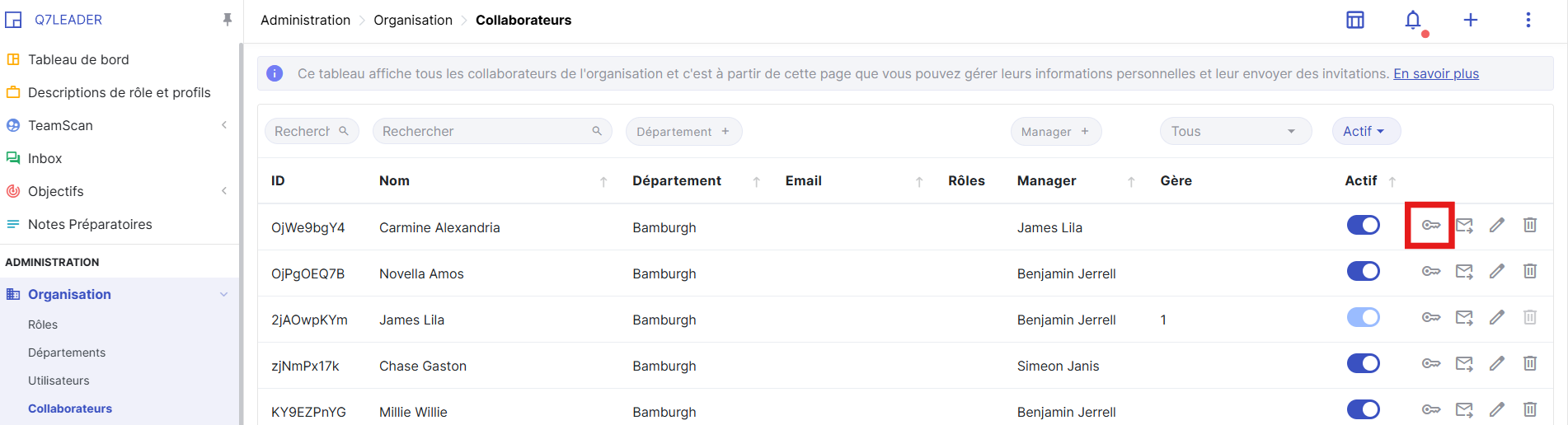Open the Tous dropdown filter
This screenshot has width=1568, height=425.
[x=1234, y=131]
